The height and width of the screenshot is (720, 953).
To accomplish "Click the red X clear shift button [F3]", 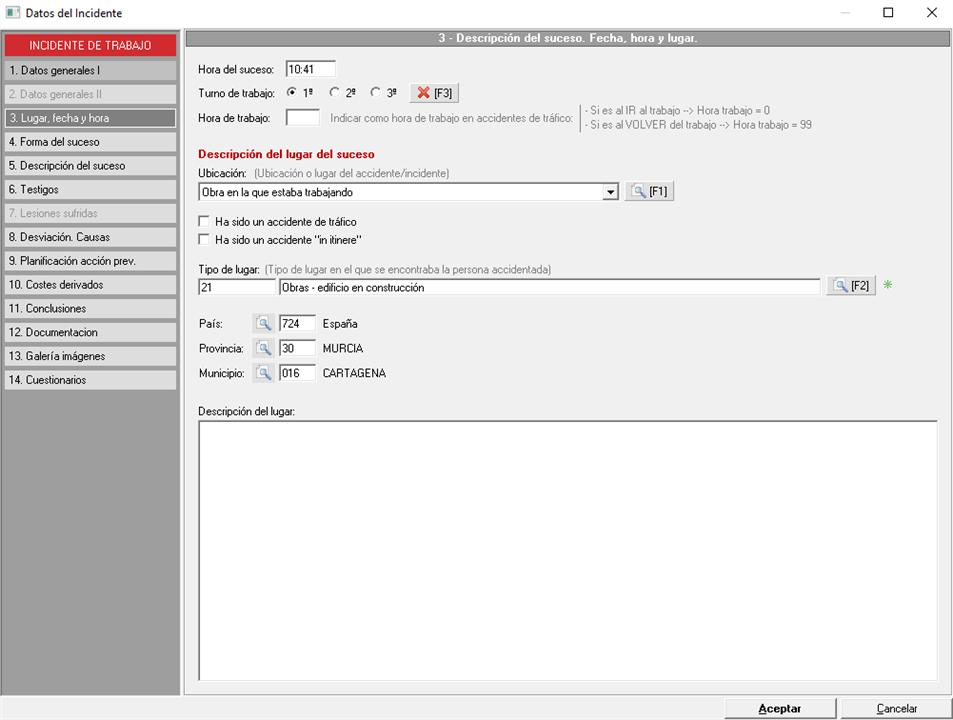I will (434, 93).
